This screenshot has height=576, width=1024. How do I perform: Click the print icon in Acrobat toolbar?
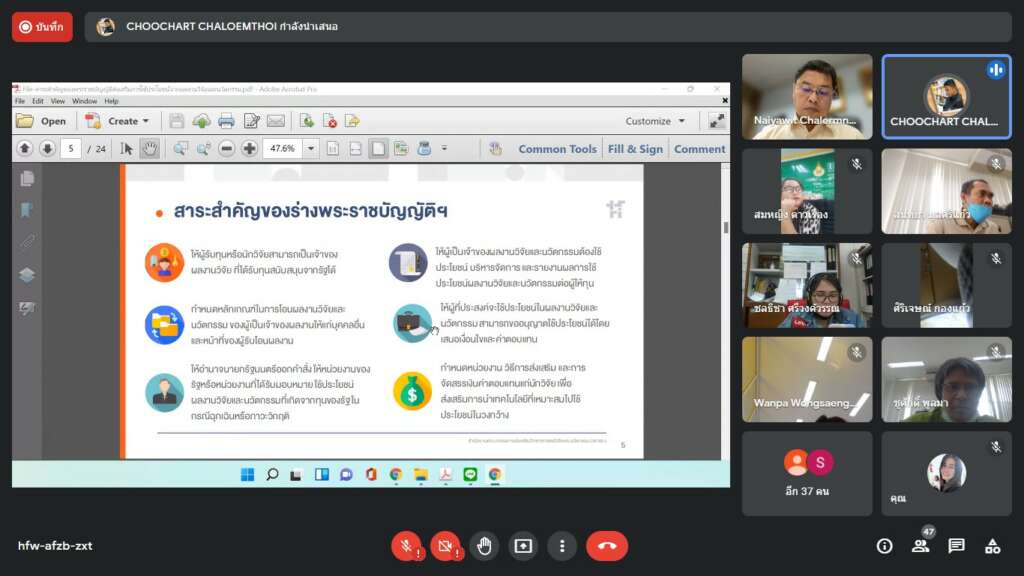click(x=226, y=121)
